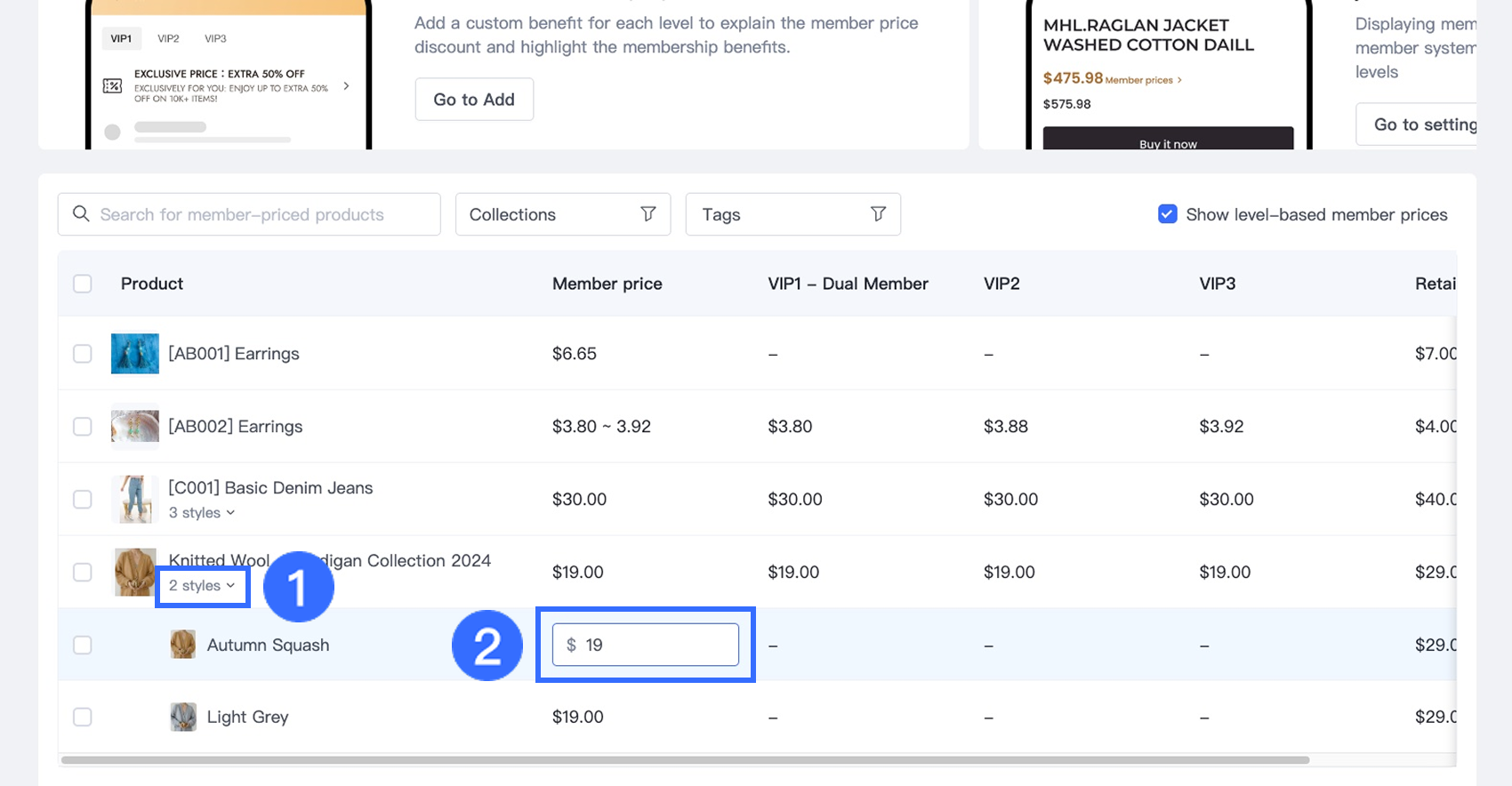Viewport: 1512px width, 786px height.
Task: Select the VIP3 tab in preview
Action: point(215,39)
